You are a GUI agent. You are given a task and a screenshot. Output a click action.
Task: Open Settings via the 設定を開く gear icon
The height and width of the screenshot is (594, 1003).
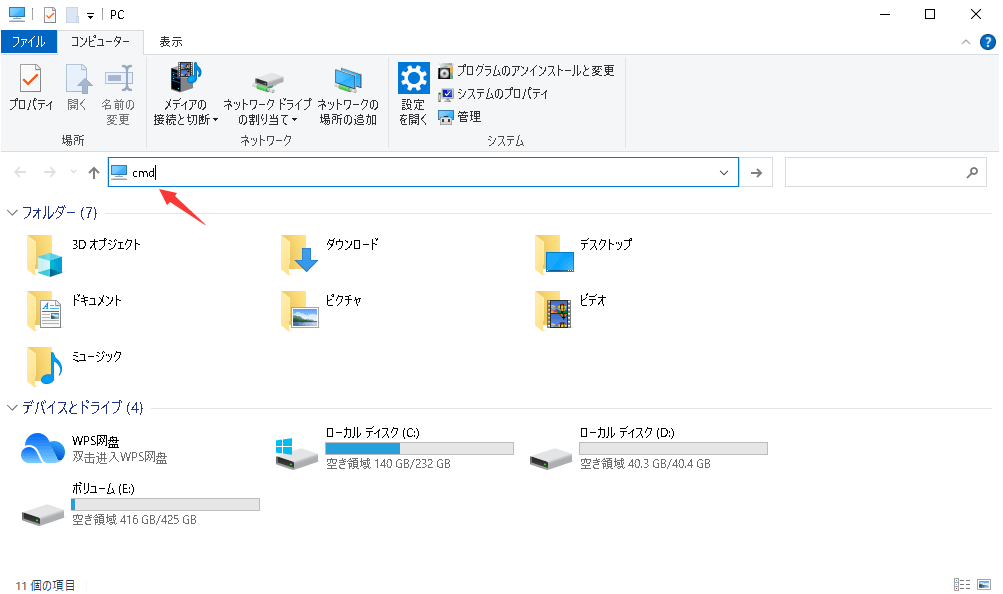412,90
